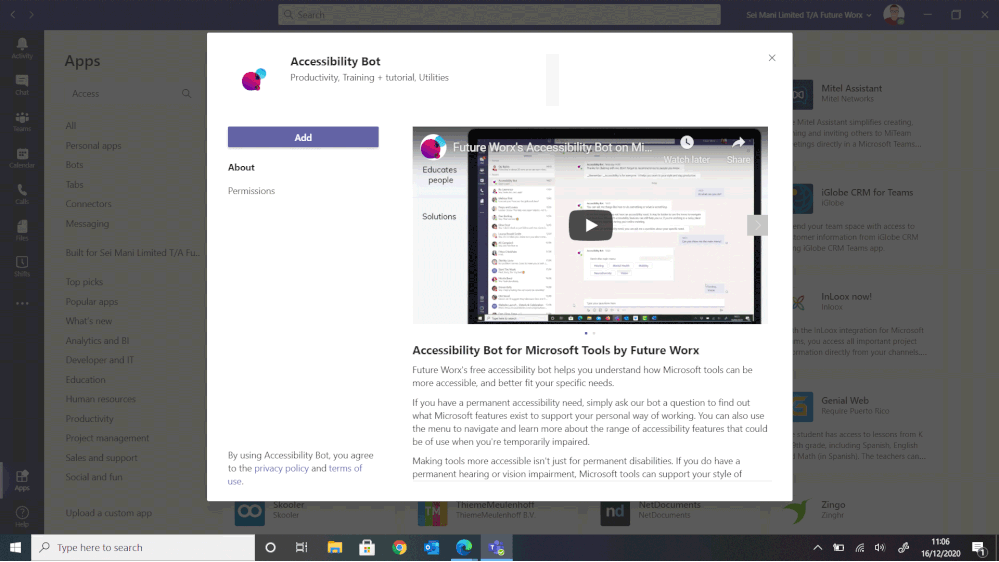Screen dimensions: 999x562
Task: Click the navigate forward arrow
Action: click(x=31, y=14)
